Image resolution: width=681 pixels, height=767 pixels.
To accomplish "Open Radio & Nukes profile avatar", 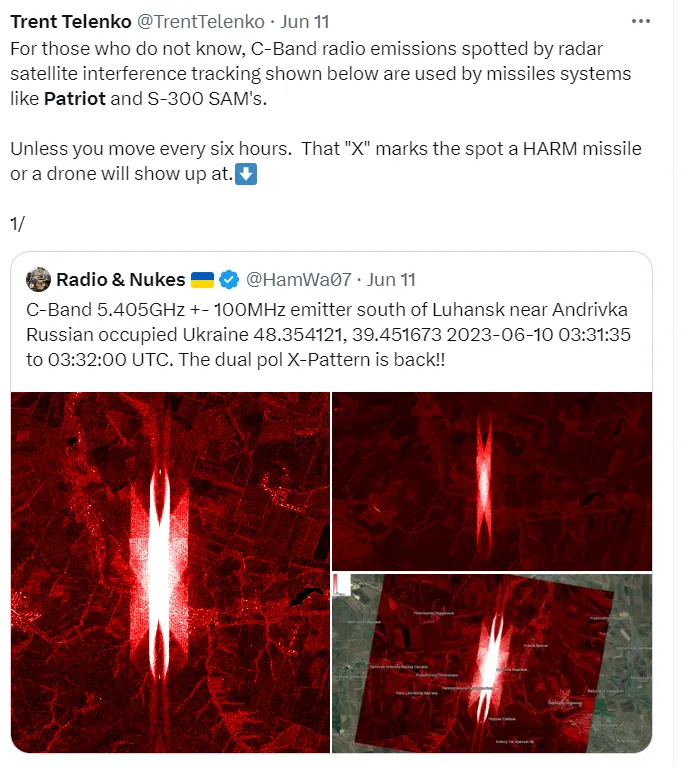I will click(38, 279).
